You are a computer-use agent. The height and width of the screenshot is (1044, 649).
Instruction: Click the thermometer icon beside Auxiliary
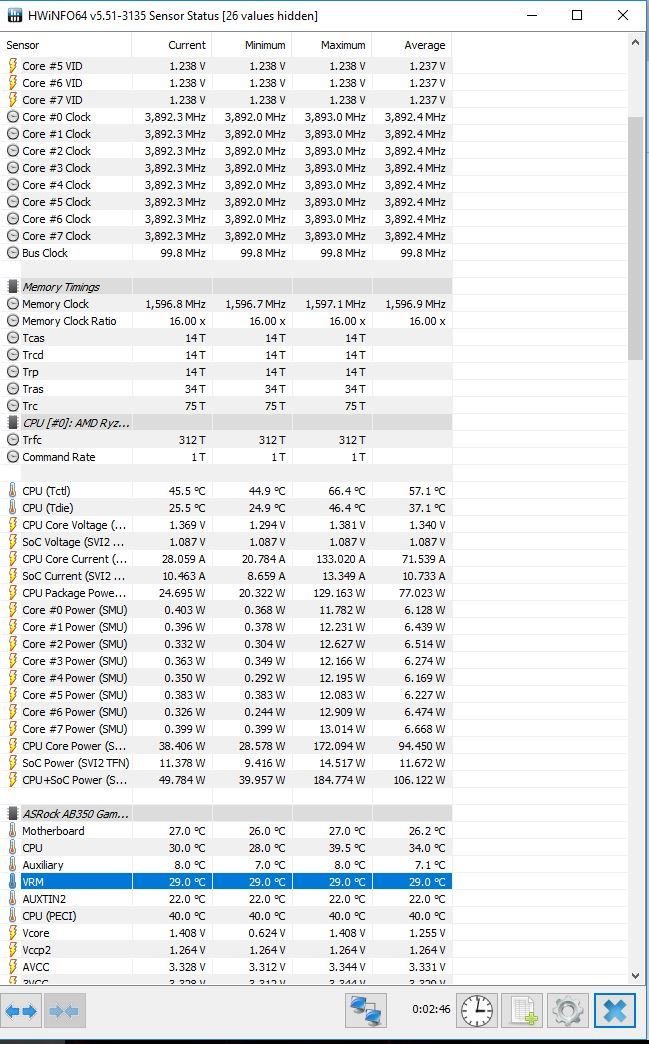(12, 865)
